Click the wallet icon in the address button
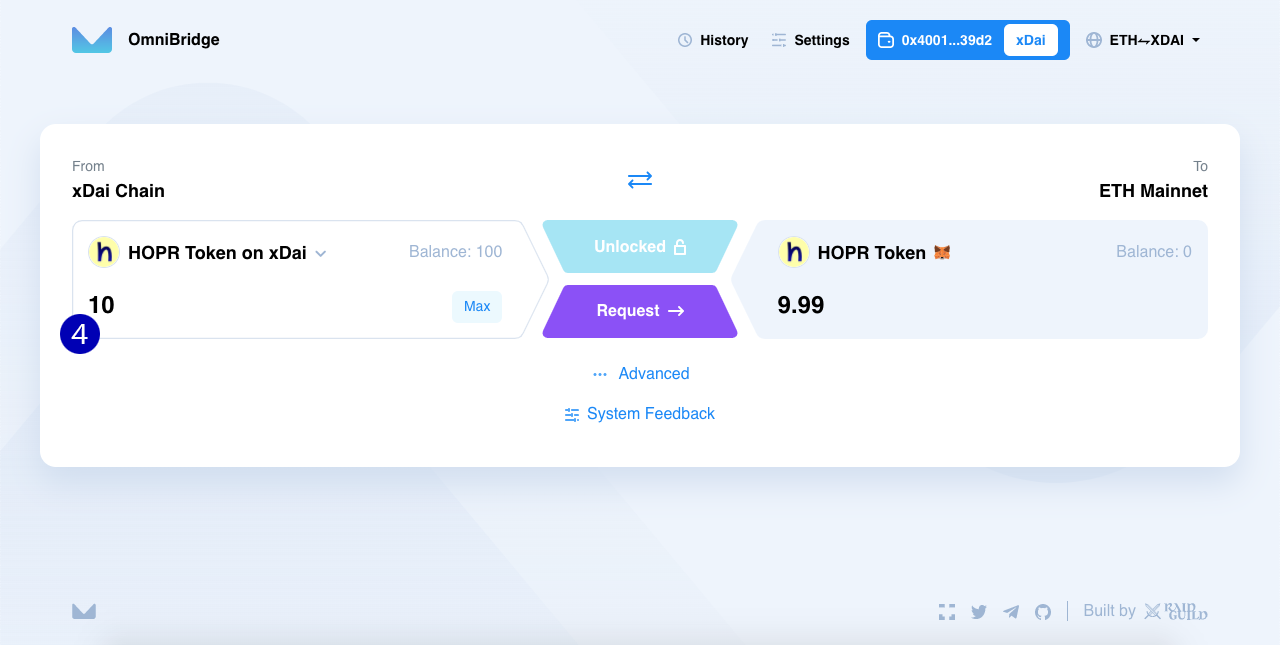This screenshot has width=1280, height=645. pos(885,40)
